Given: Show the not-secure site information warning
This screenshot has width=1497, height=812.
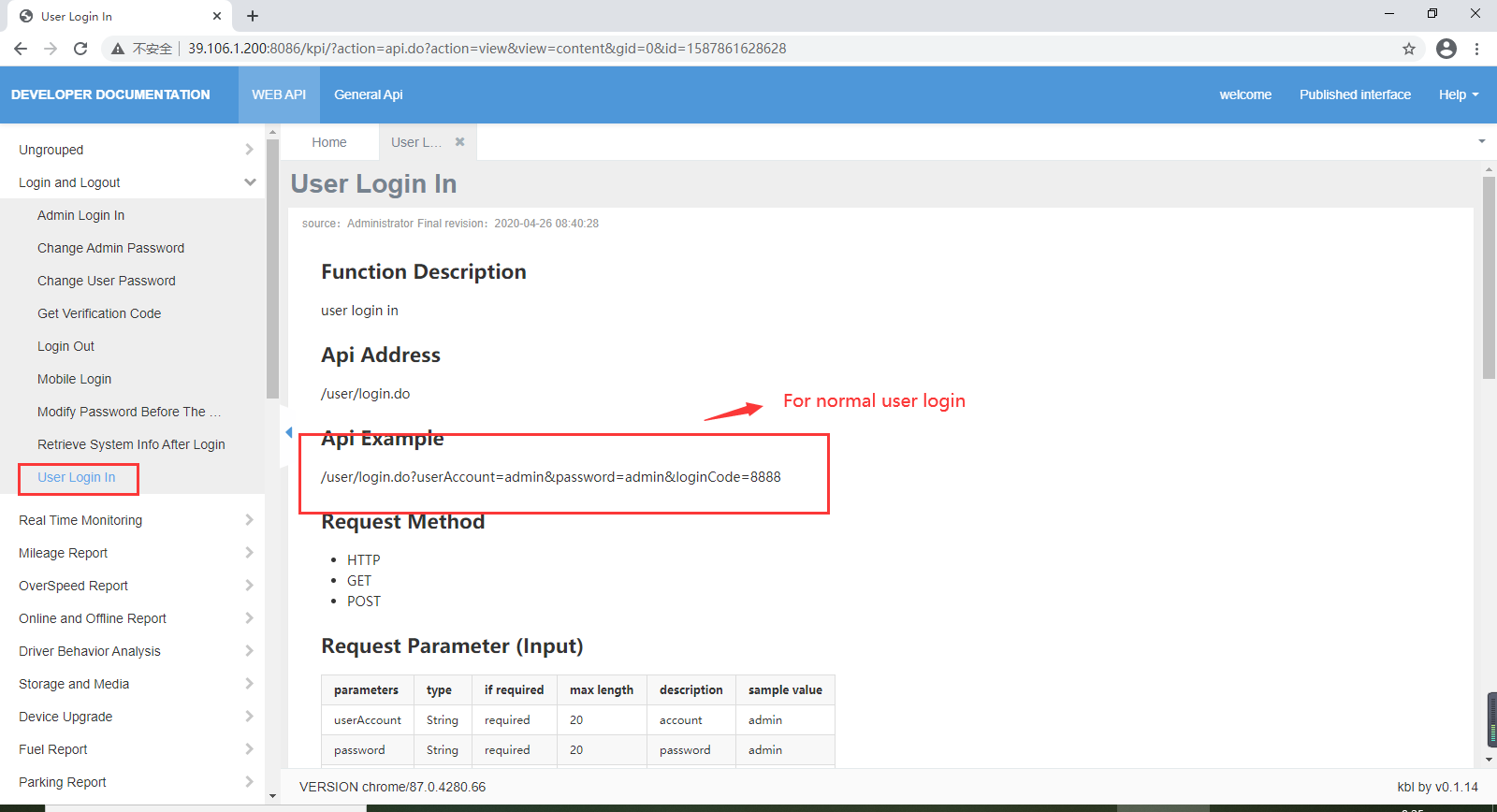Looking at the screenshot, I should (142, 49).
